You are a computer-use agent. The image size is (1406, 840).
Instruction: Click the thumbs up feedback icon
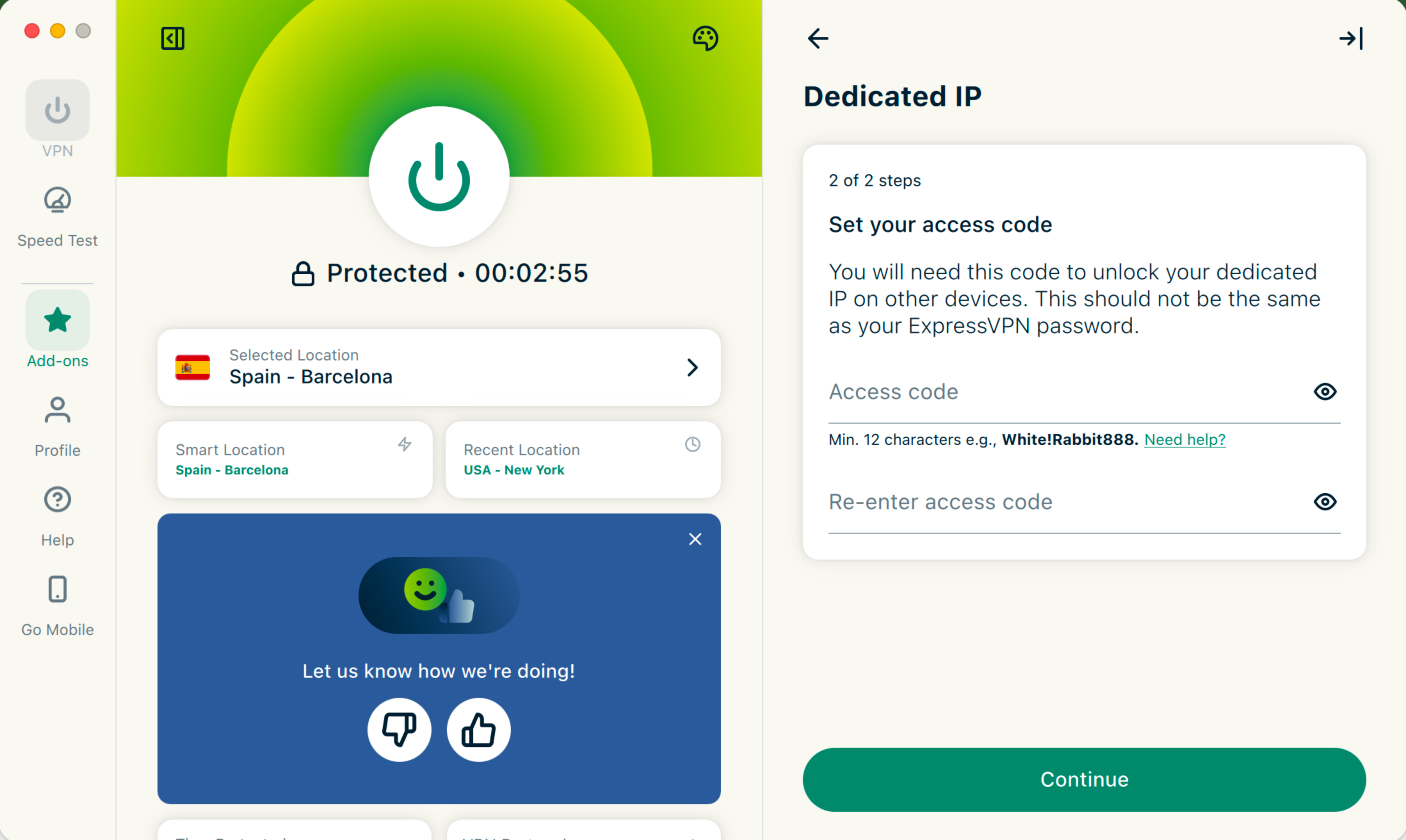coord(478,730)
